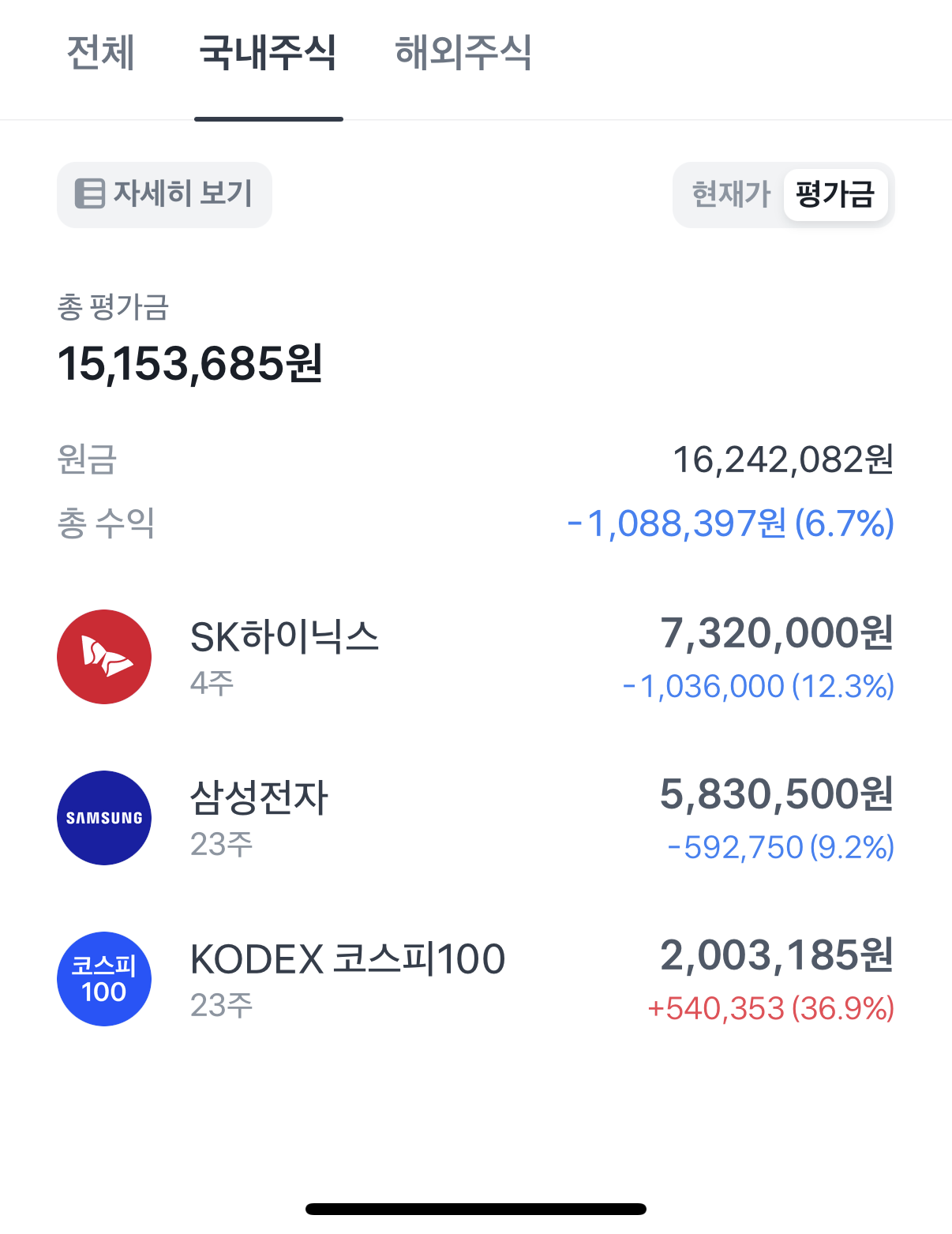Open the SK하이닉스 red logo icon
This screenshot has width=952, height=1234.
[104, 657]
